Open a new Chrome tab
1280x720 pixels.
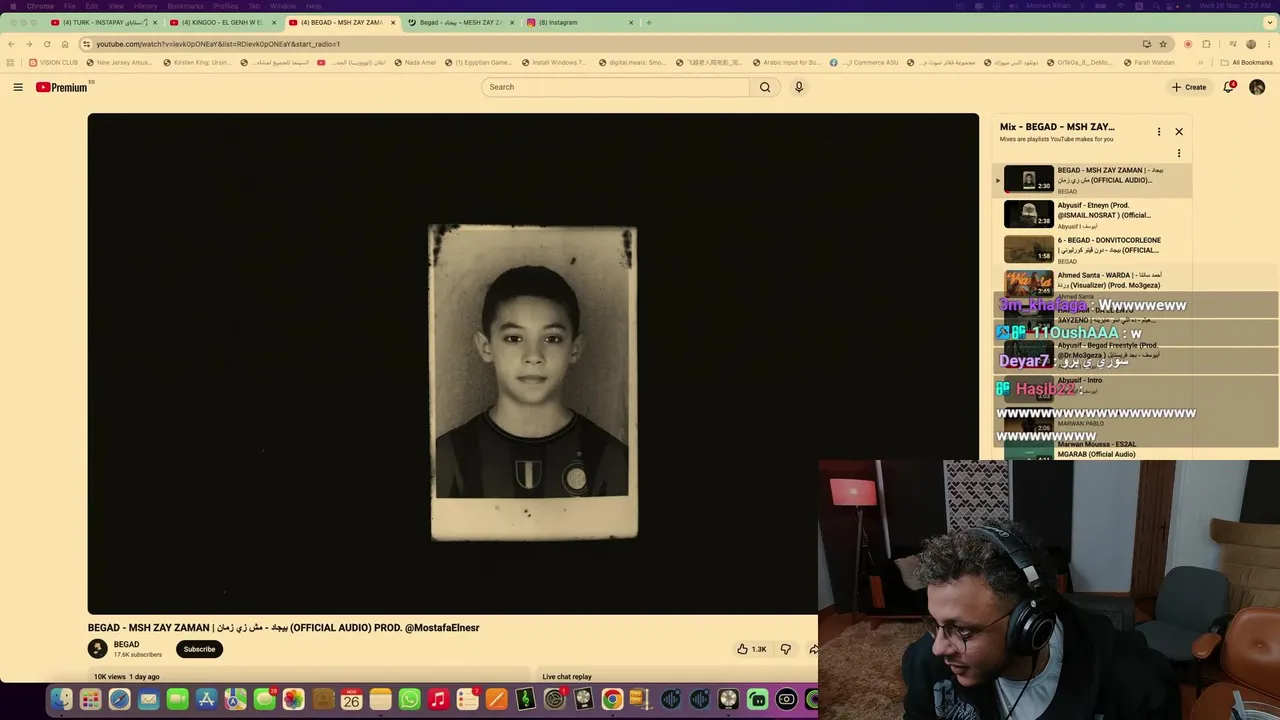(x=649, y=22)
